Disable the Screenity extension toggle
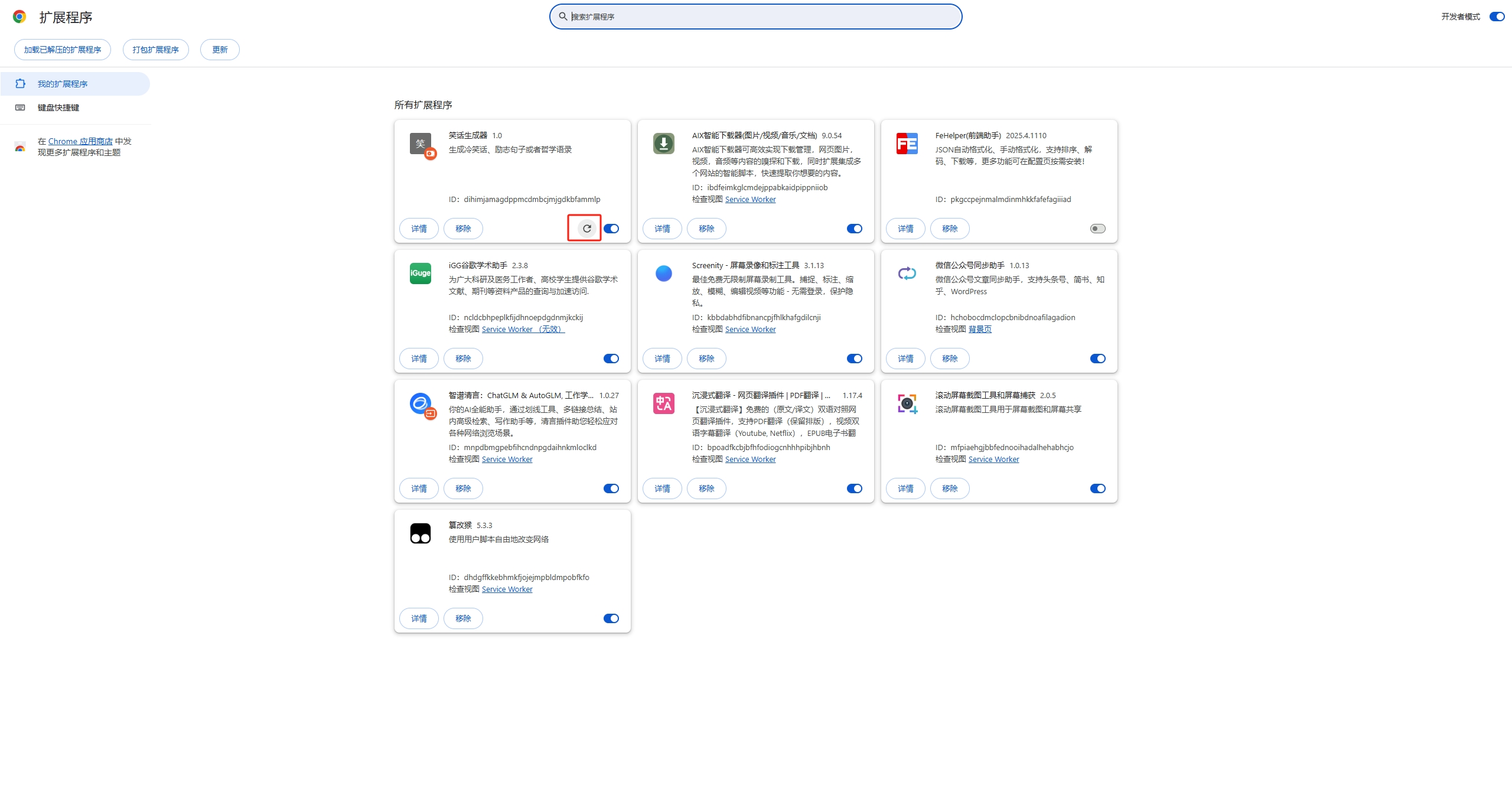This screenshot has height=798, width=1512. pos(854,359)
